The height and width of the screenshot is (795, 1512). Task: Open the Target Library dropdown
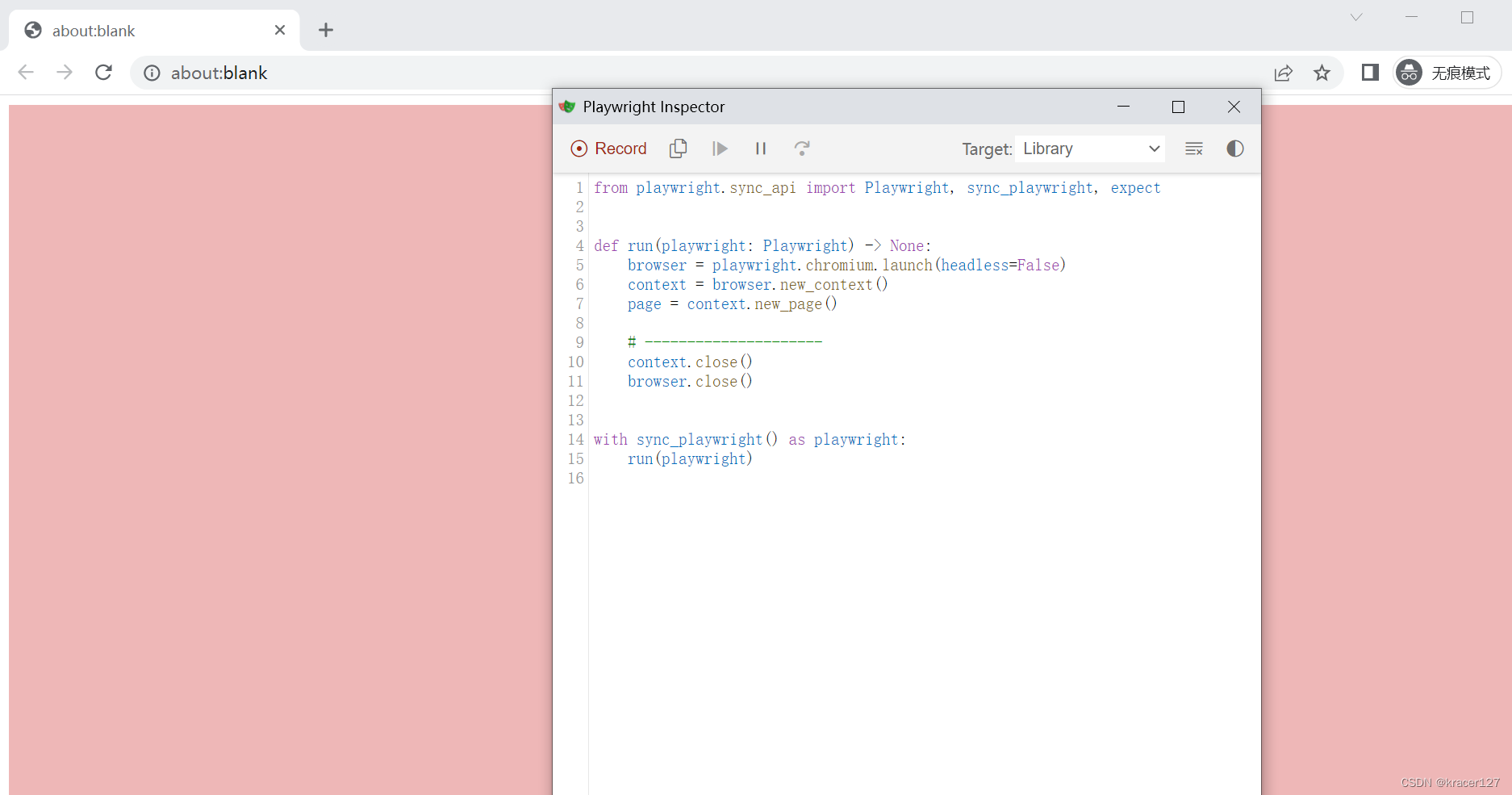coord(1090,149)
